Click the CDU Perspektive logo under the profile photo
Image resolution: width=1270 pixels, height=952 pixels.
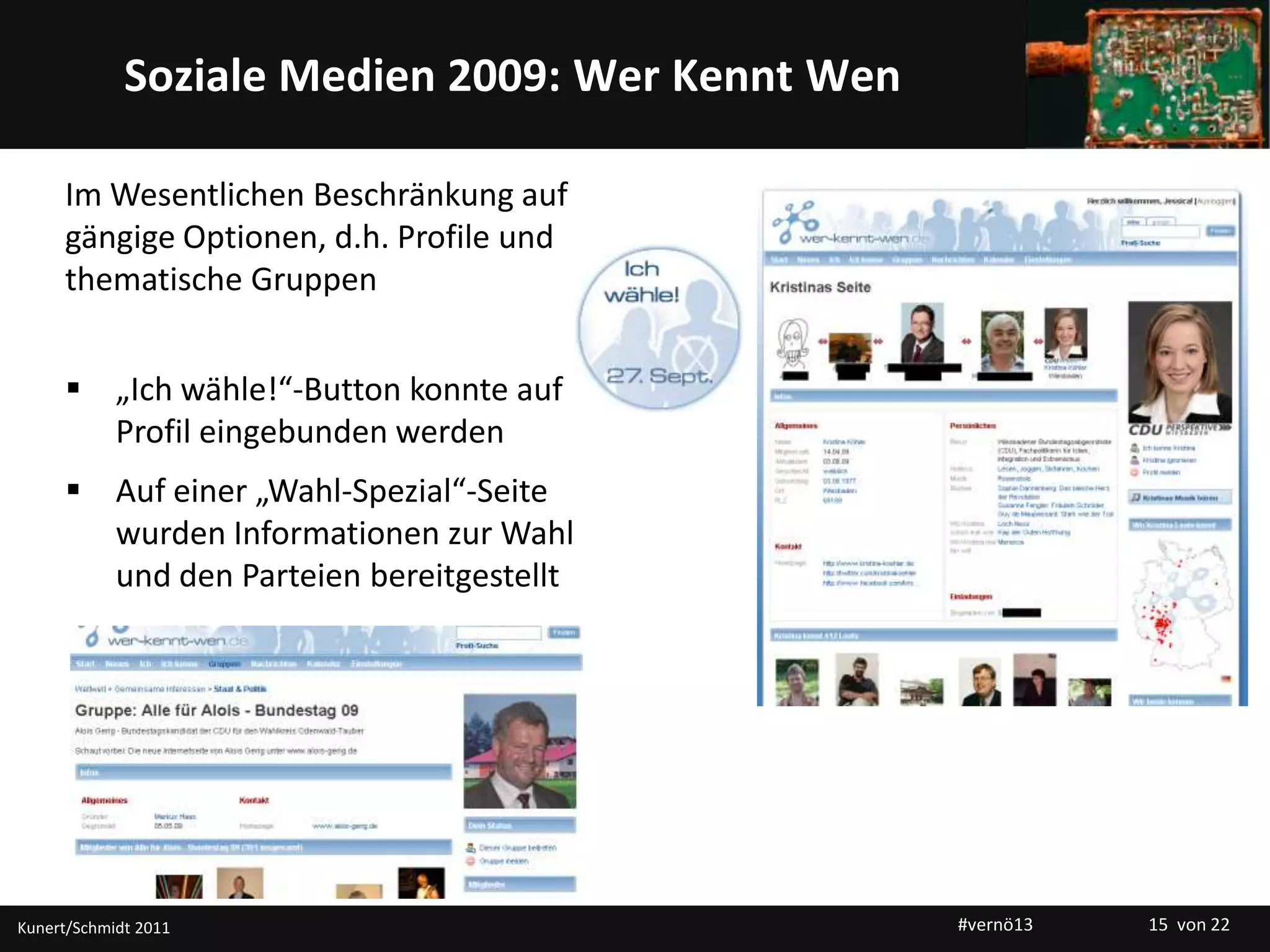pos(1180,429)
